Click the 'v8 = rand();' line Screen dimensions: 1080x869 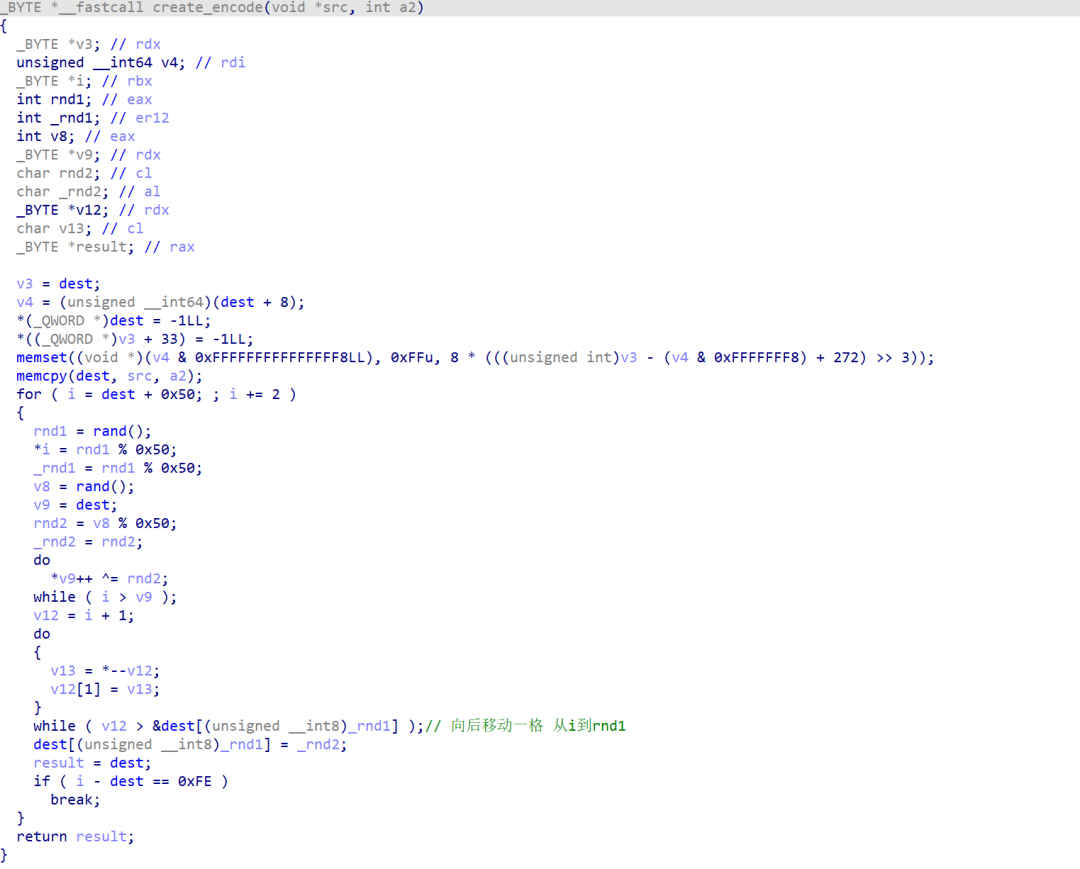[84, 487]
